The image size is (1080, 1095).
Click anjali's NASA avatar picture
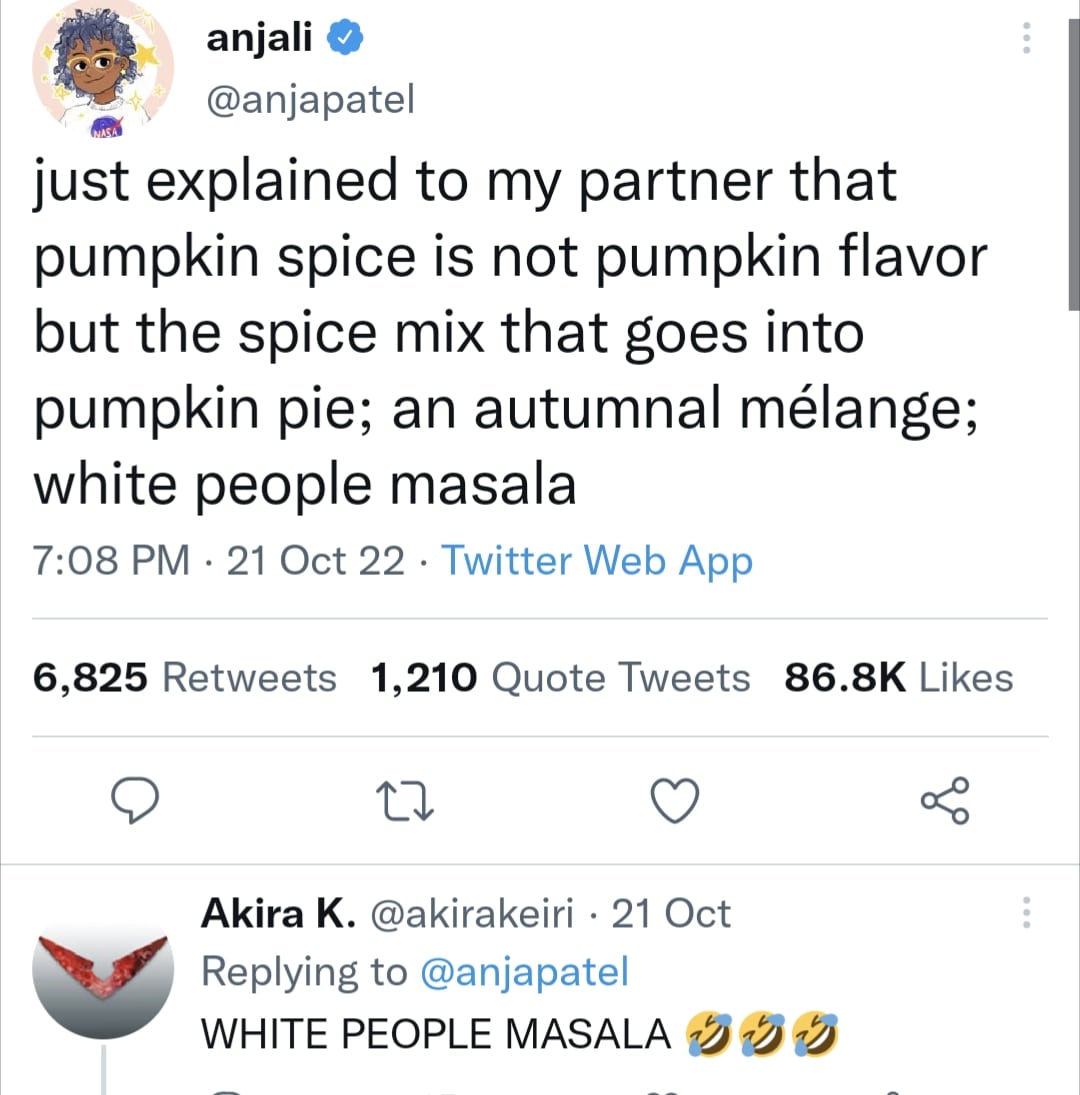(x=103, y=70)
